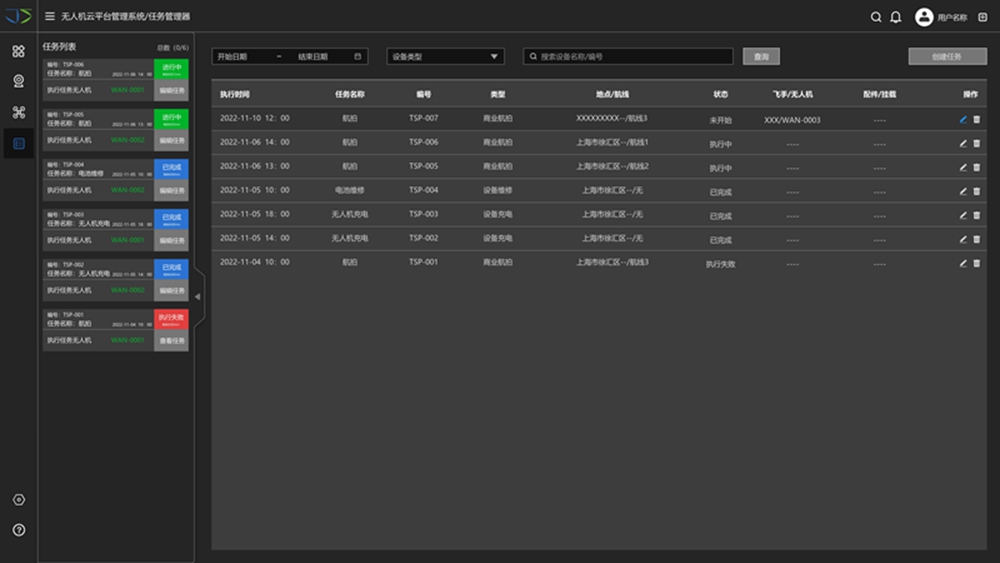Open the drone management sidebar icon

18,113
